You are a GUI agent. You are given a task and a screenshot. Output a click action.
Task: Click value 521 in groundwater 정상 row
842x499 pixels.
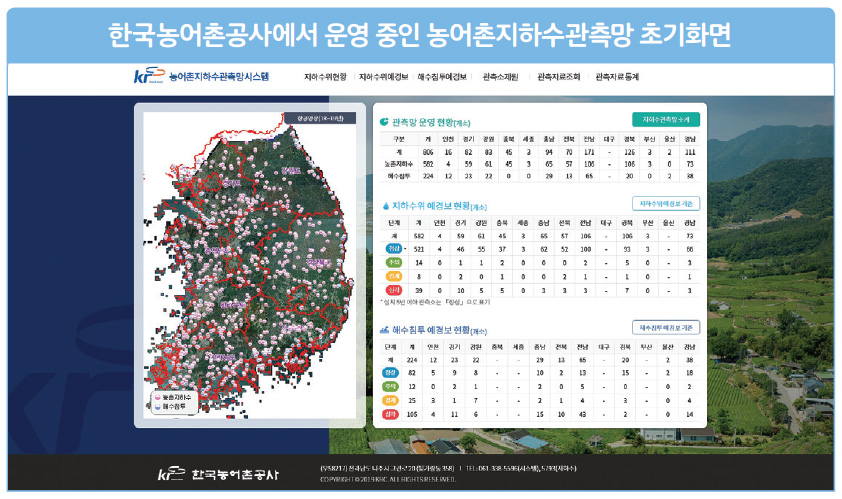(419, 249)
